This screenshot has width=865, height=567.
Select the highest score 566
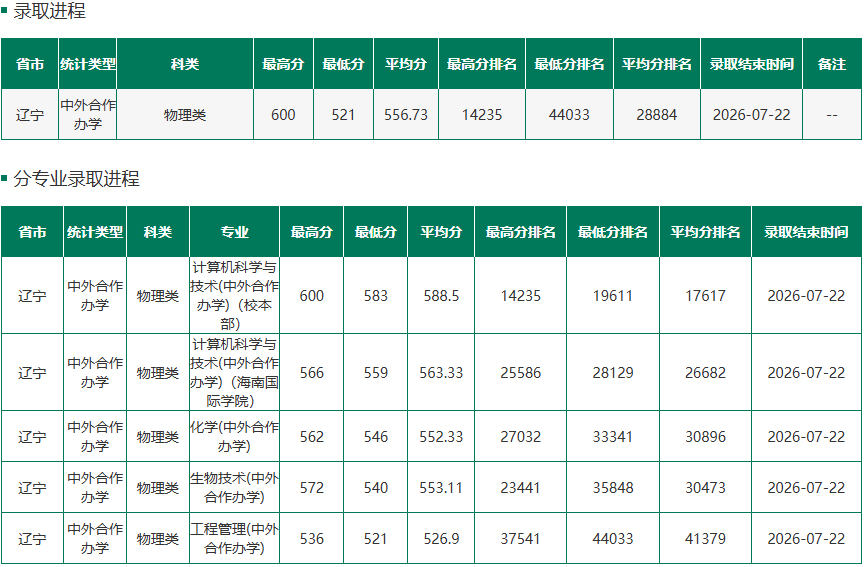click(x=312, y=373)
